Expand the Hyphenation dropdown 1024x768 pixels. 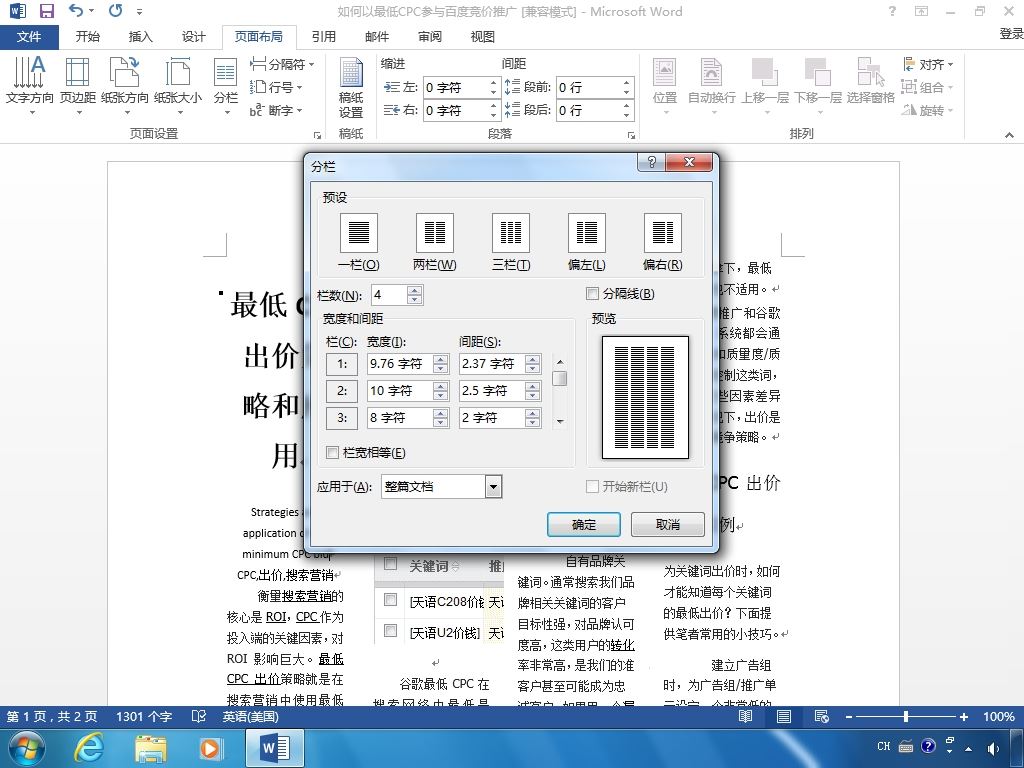click(276, 110)
